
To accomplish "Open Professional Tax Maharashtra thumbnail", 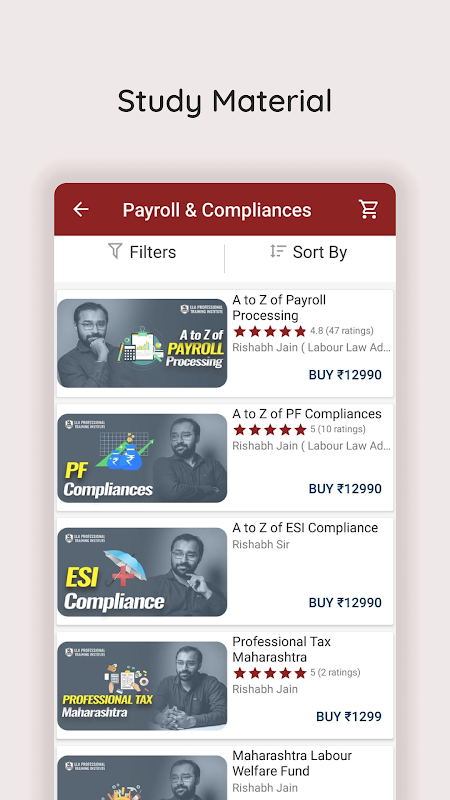I will 142,686.
